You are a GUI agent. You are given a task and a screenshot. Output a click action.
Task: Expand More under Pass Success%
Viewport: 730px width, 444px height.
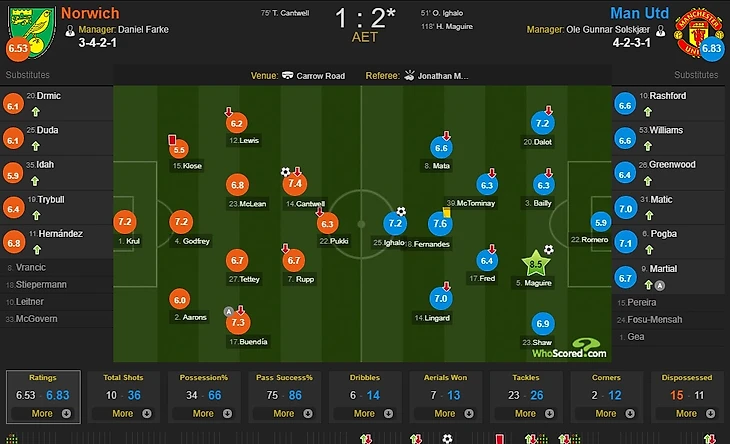pos(283,413)
